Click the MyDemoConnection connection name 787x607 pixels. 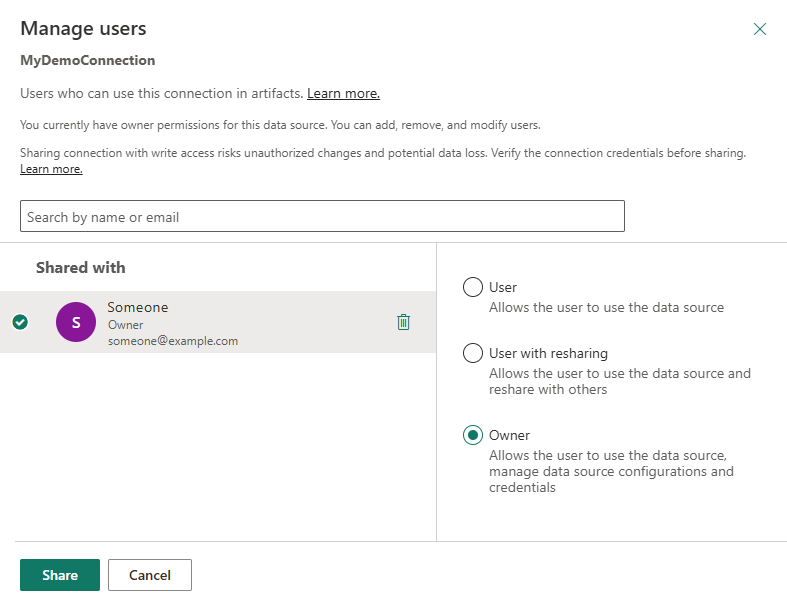(x=88, y=60)
